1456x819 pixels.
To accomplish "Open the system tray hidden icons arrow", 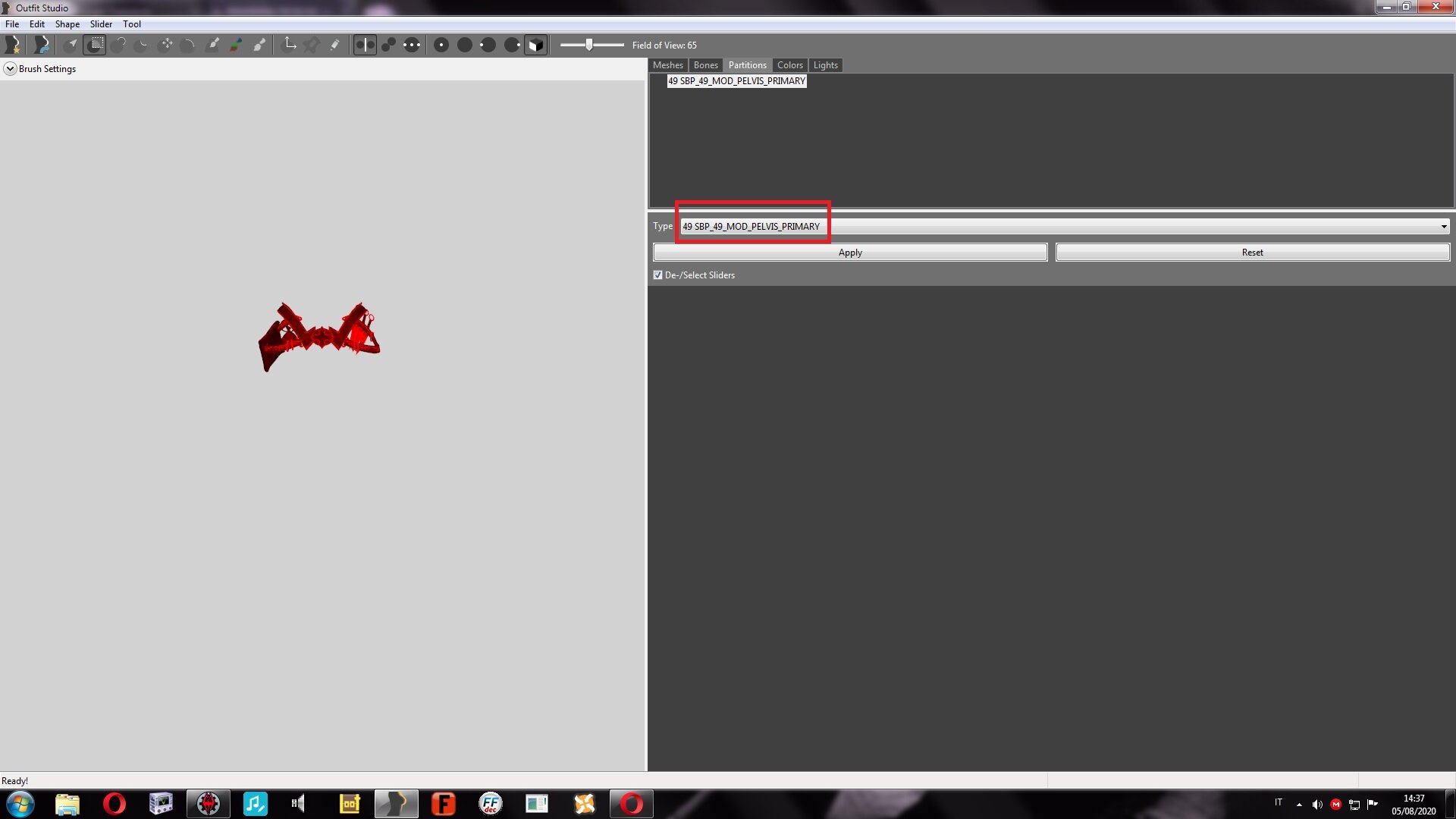I will tap(1299, 804).
